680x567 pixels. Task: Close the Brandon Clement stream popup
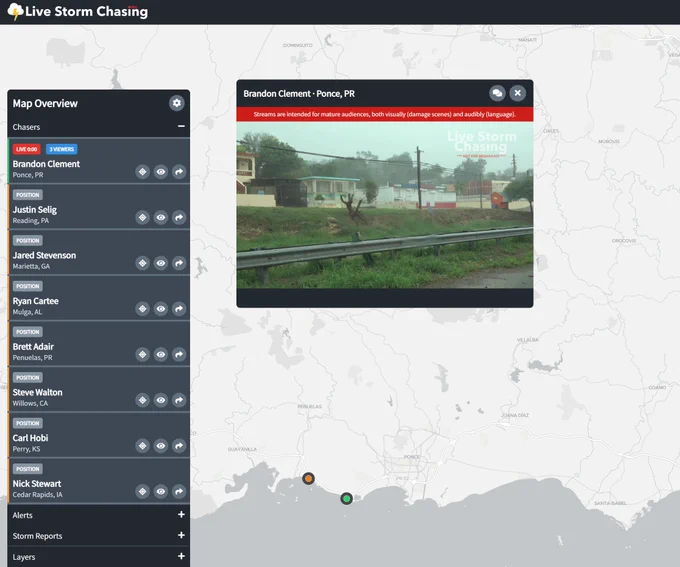pos(517,93)
